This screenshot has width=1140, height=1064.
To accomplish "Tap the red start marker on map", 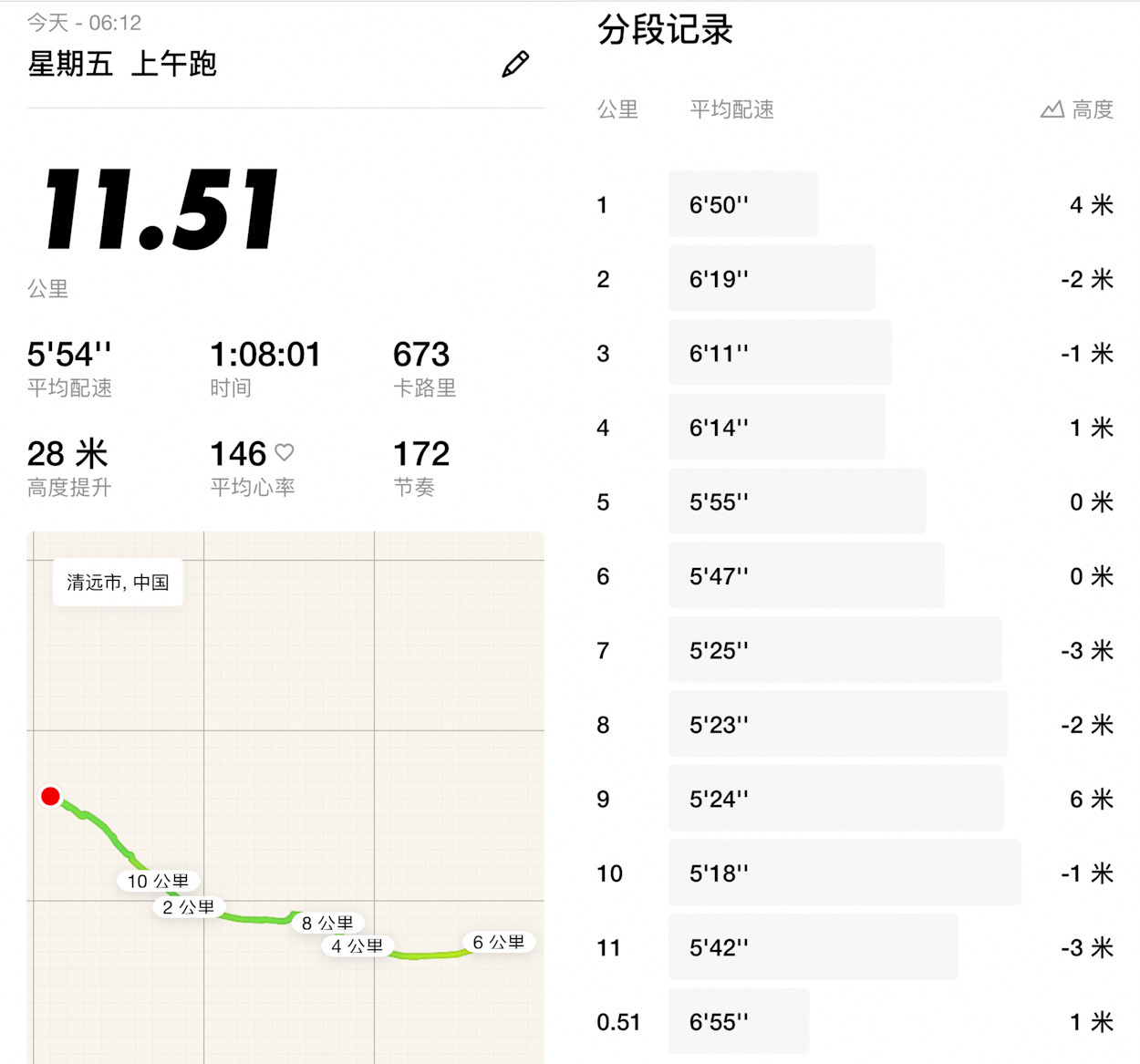I will pos(50,796).
